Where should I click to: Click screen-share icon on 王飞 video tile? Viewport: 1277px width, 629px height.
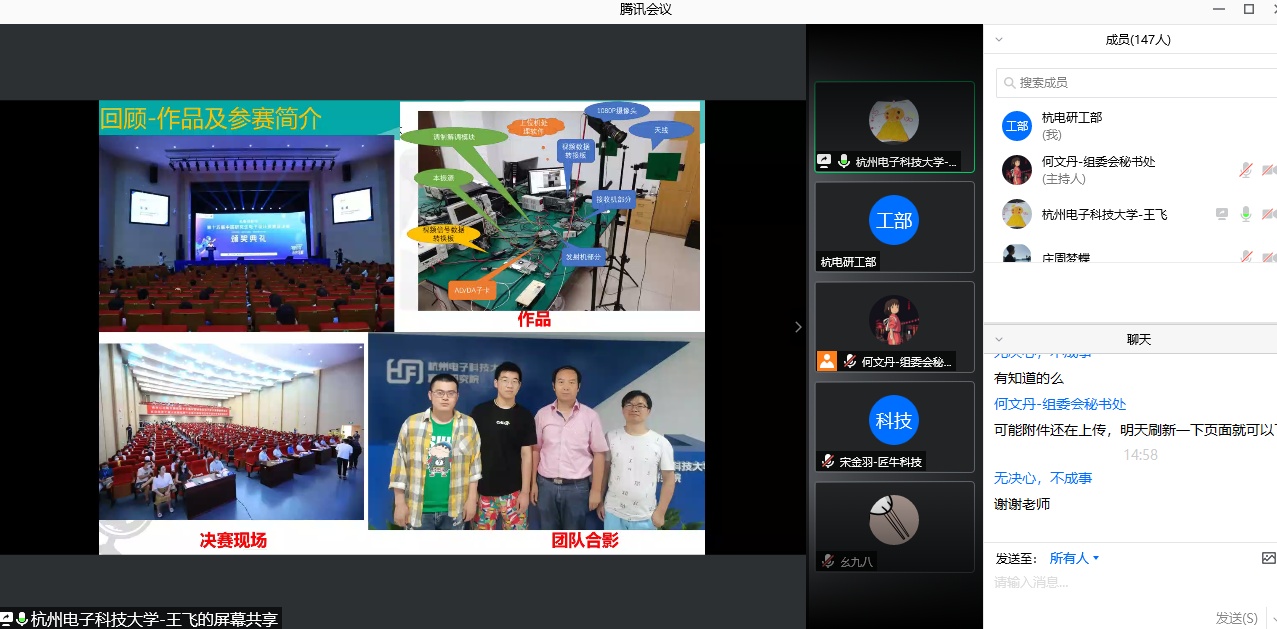click(825, 160)
